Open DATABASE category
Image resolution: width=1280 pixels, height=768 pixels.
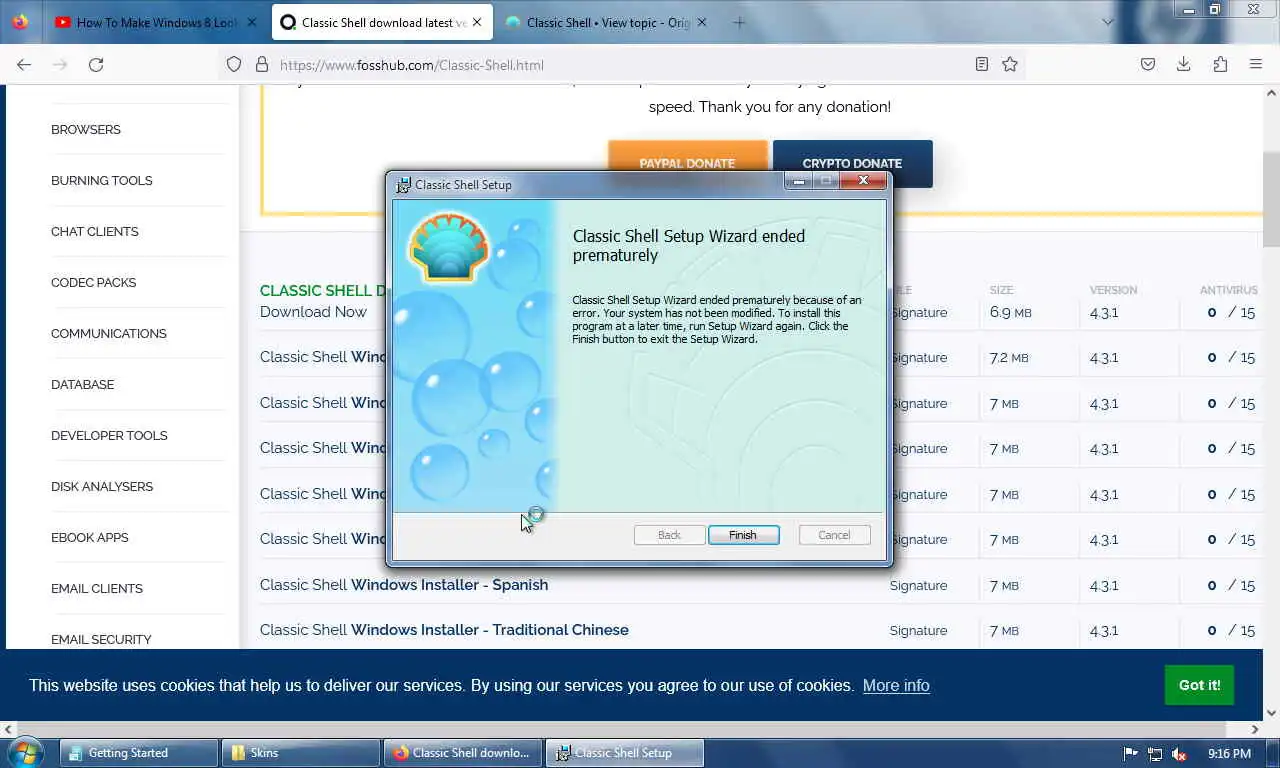click(83, 384)
